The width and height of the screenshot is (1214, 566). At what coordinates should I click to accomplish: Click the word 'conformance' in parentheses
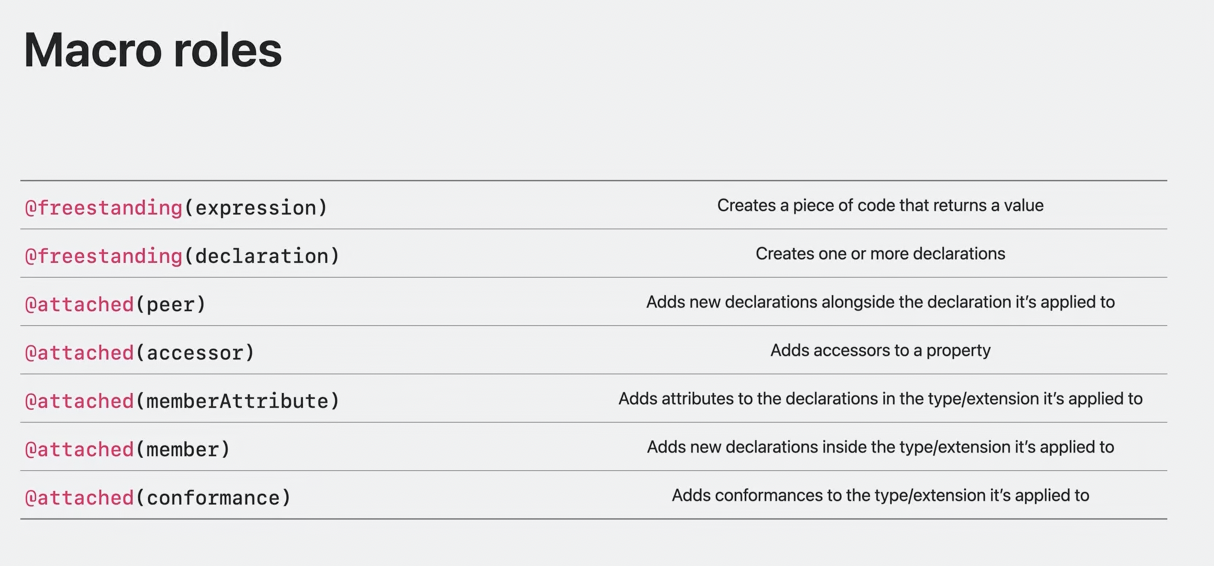coord(213,498)
